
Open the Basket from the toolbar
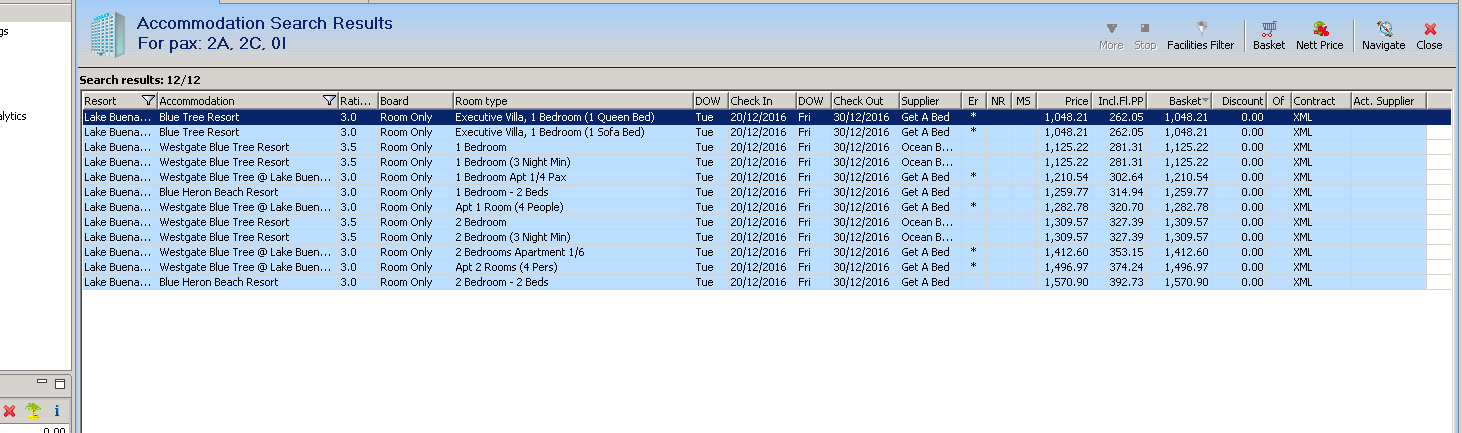click(x=1269, y=36)
